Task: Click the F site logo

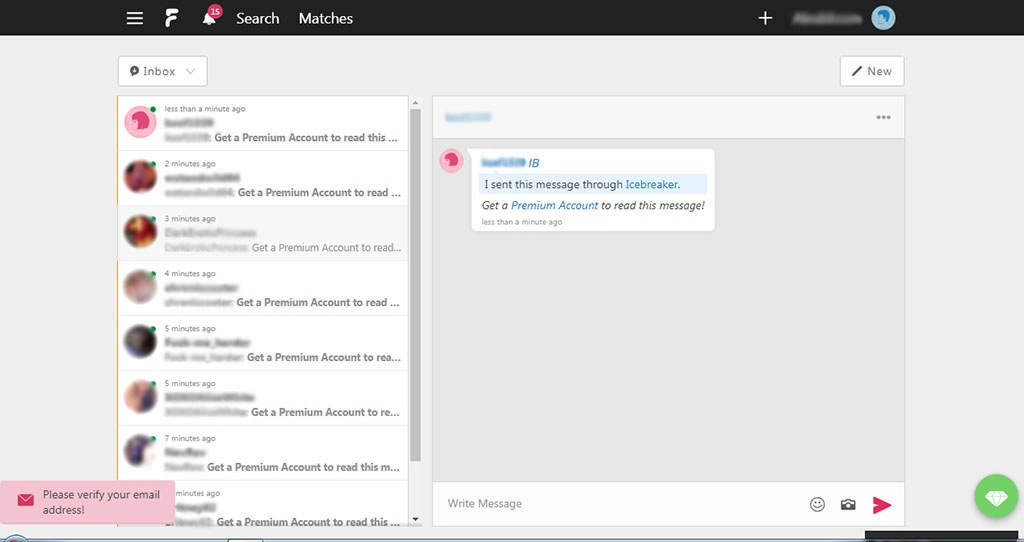Action: (171, 18)
